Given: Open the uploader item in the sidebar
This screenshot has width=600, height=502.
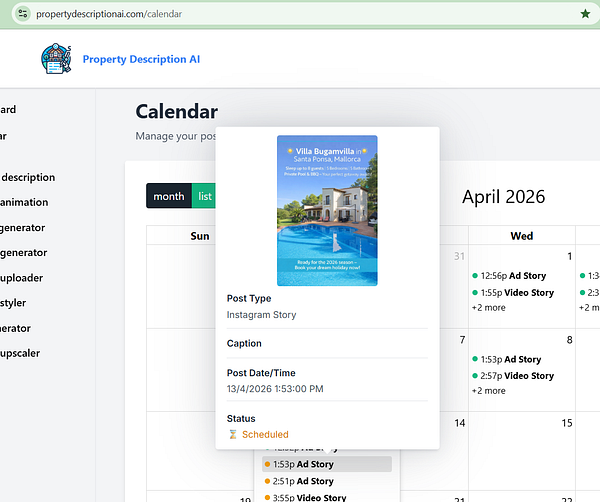Looking at the screenshot, I should coord(21,278).
